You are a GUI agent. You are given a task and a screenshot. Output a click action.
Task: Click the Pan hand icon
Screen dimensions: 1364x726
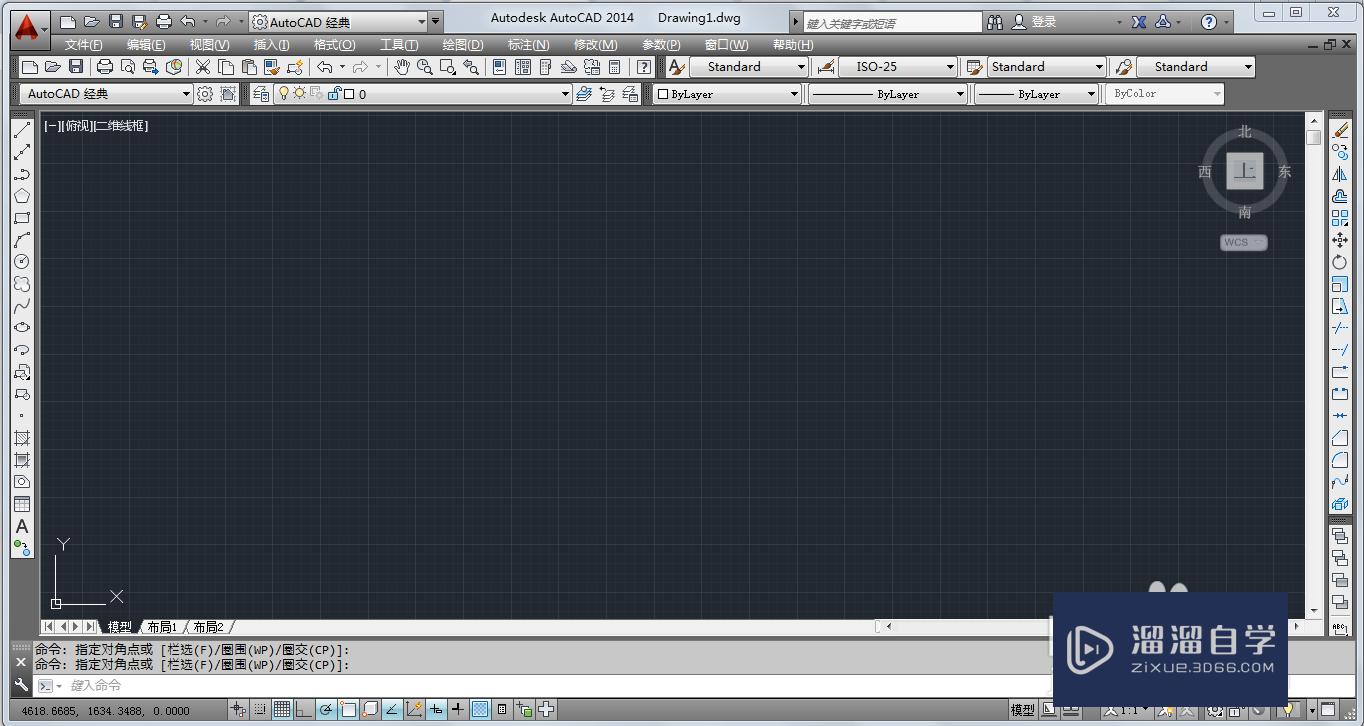pos(401,67)
